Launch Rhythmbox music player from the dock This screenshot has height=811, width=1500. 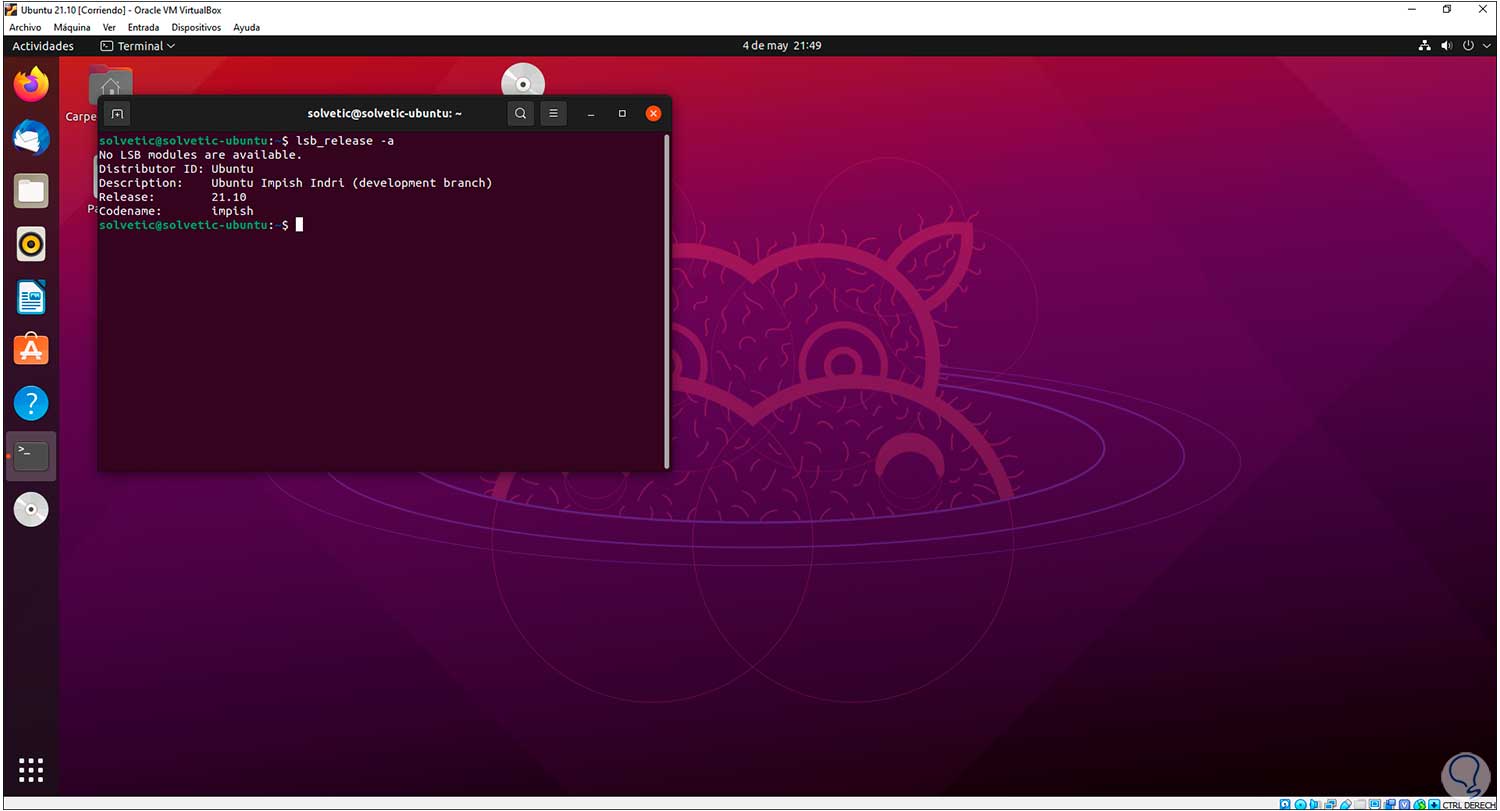30,243
